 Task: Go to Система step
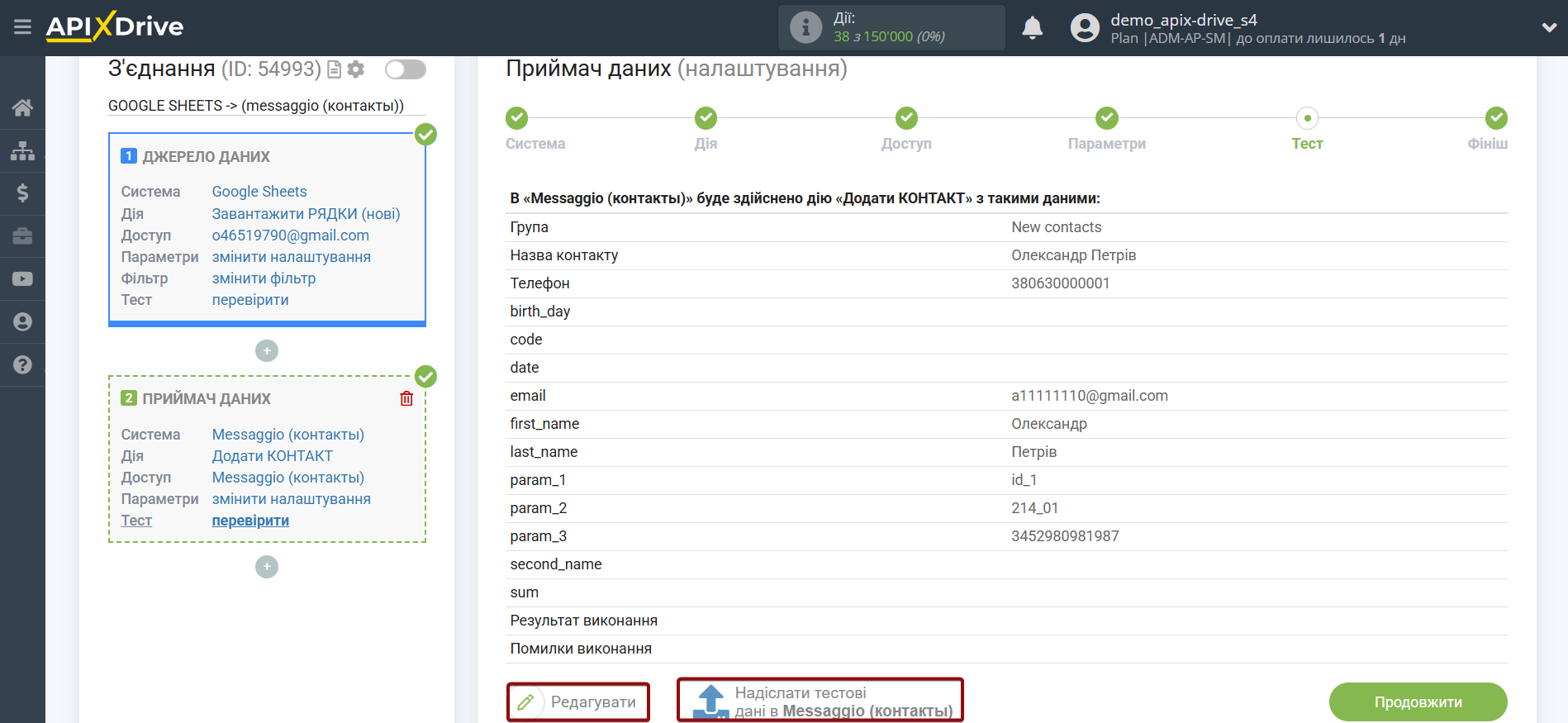pos(517,118)
